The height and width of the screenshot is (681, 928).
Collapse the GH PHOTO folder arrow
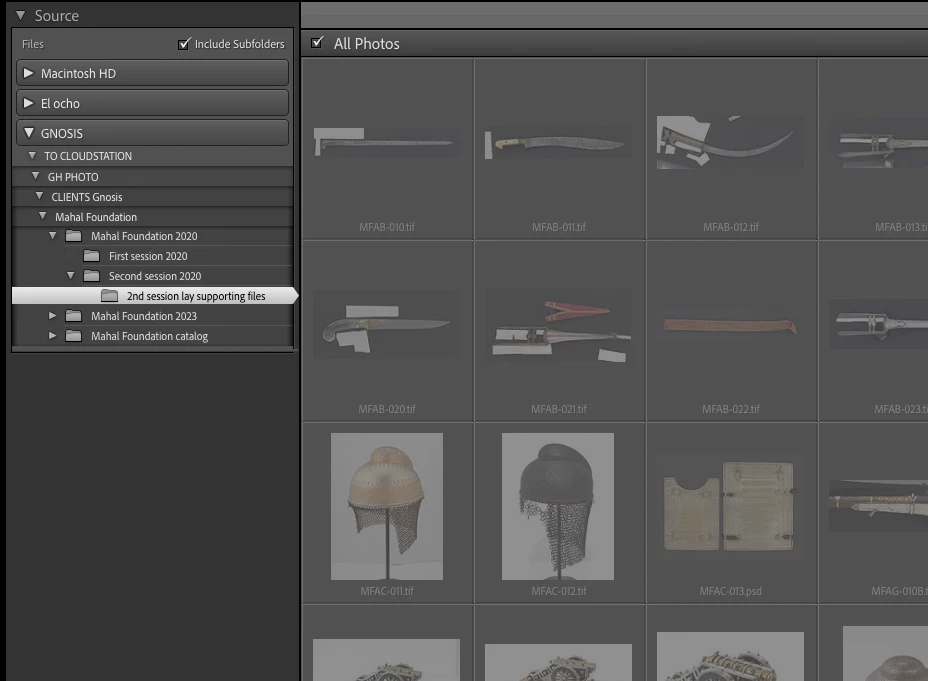[x=36, y=176]
